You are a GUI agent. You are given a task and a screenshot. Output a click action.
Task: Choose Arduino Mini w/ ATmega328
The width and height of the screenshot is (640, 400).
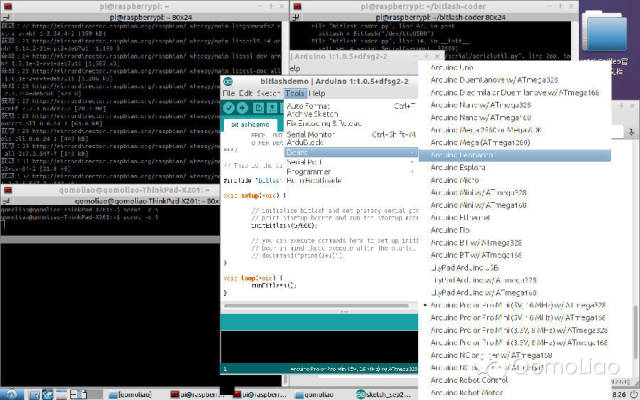pos(515,193)
